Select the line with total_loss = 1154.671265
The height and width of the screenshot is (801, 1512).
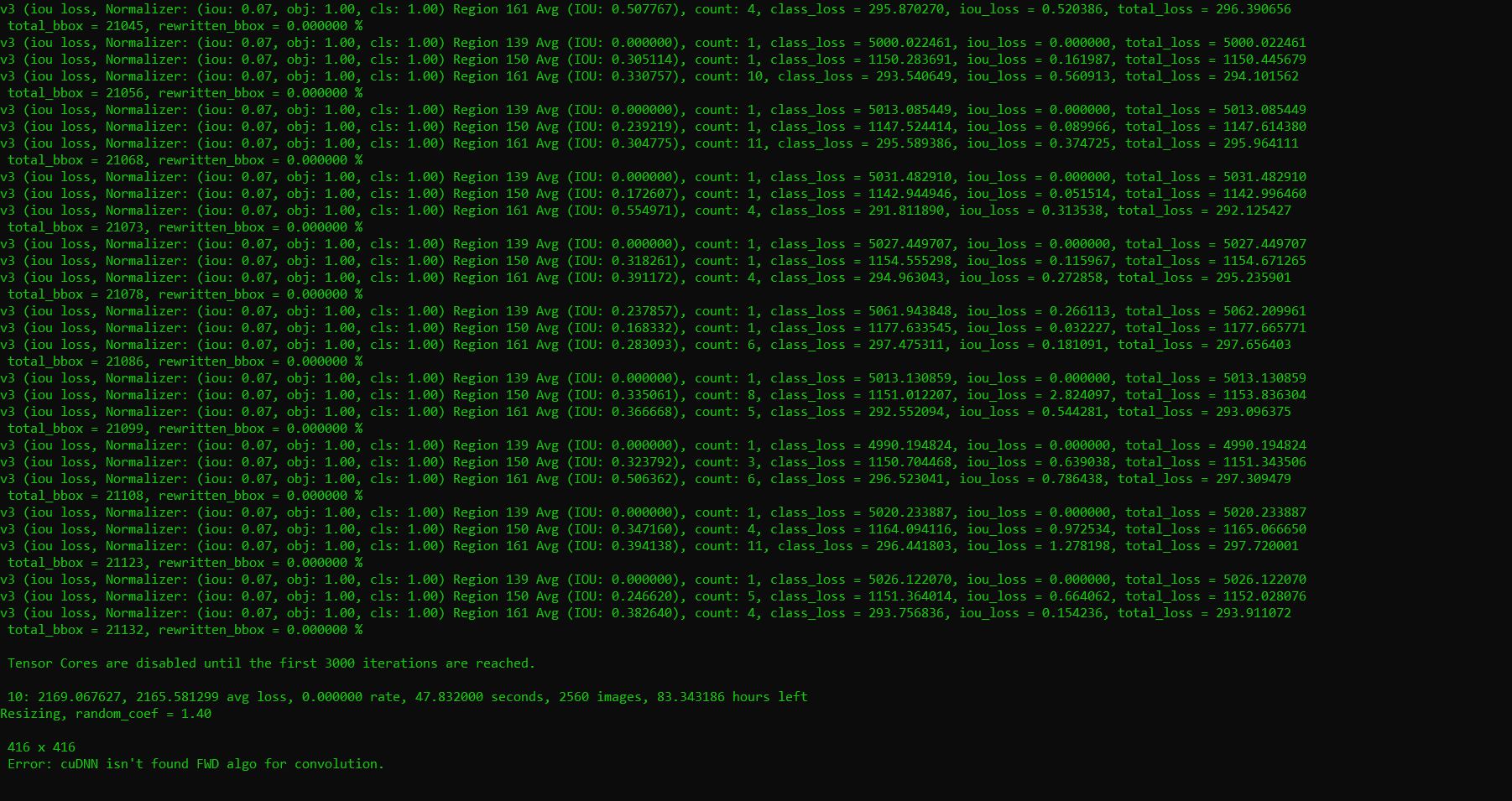tap(653, 261)
